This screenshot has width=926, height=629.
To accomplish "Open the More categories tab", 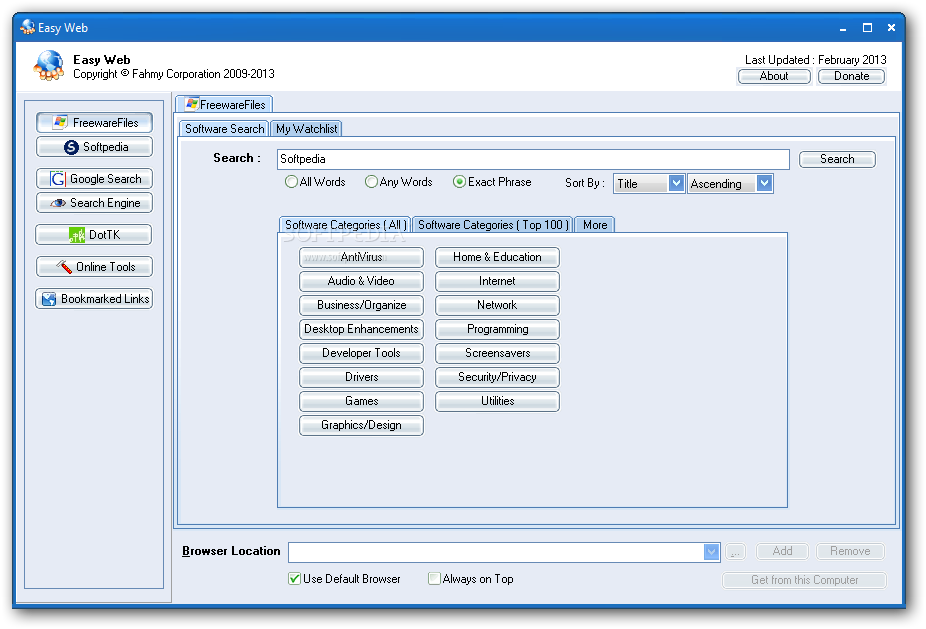I will (x=595, y=225).
